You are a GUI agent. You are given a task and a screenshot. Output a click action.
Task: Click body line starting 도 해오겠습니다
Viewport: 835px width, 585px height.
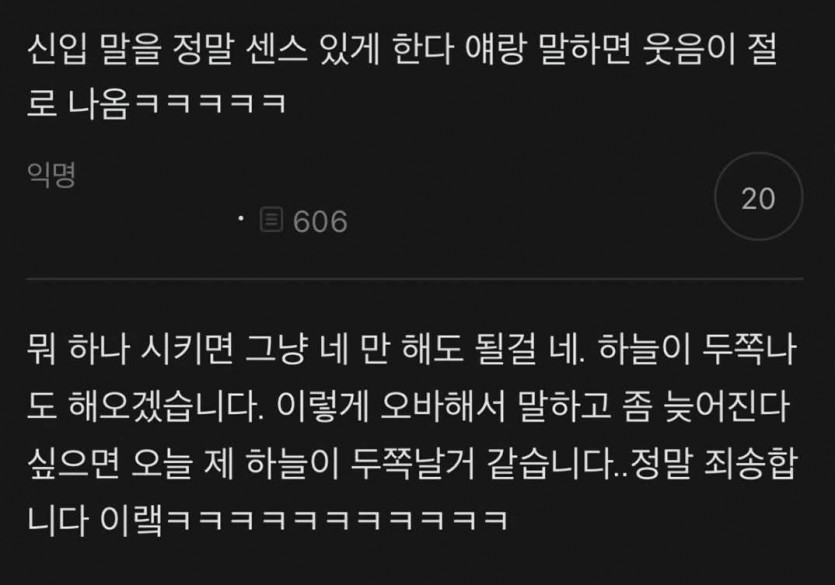tap(408, 407)
